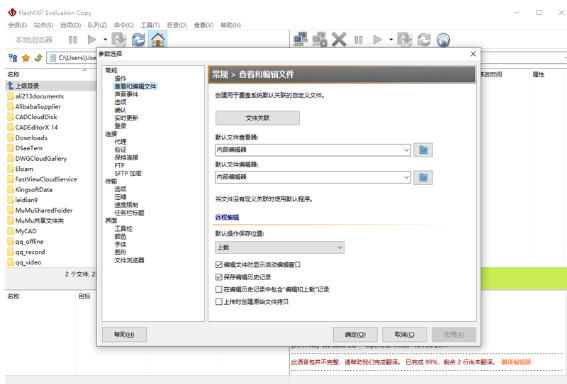Click the 取消(C) button

point(404,335)
